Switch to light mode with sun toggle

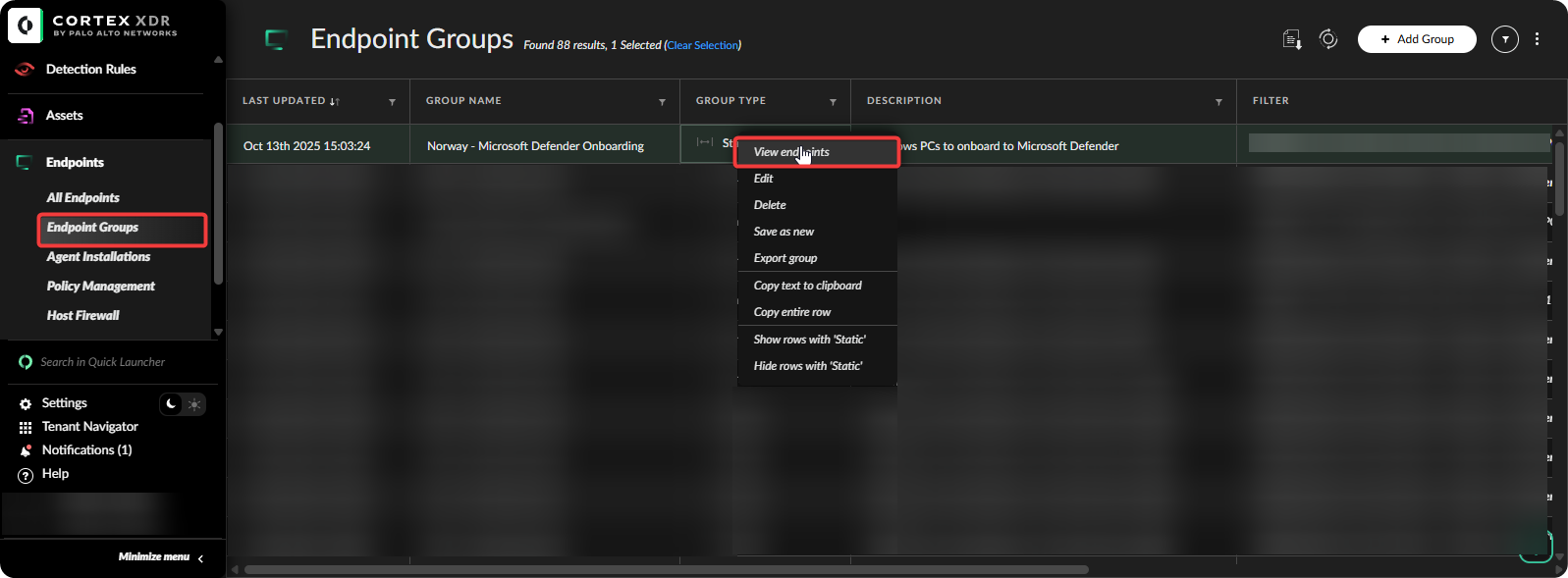(194, 404)
